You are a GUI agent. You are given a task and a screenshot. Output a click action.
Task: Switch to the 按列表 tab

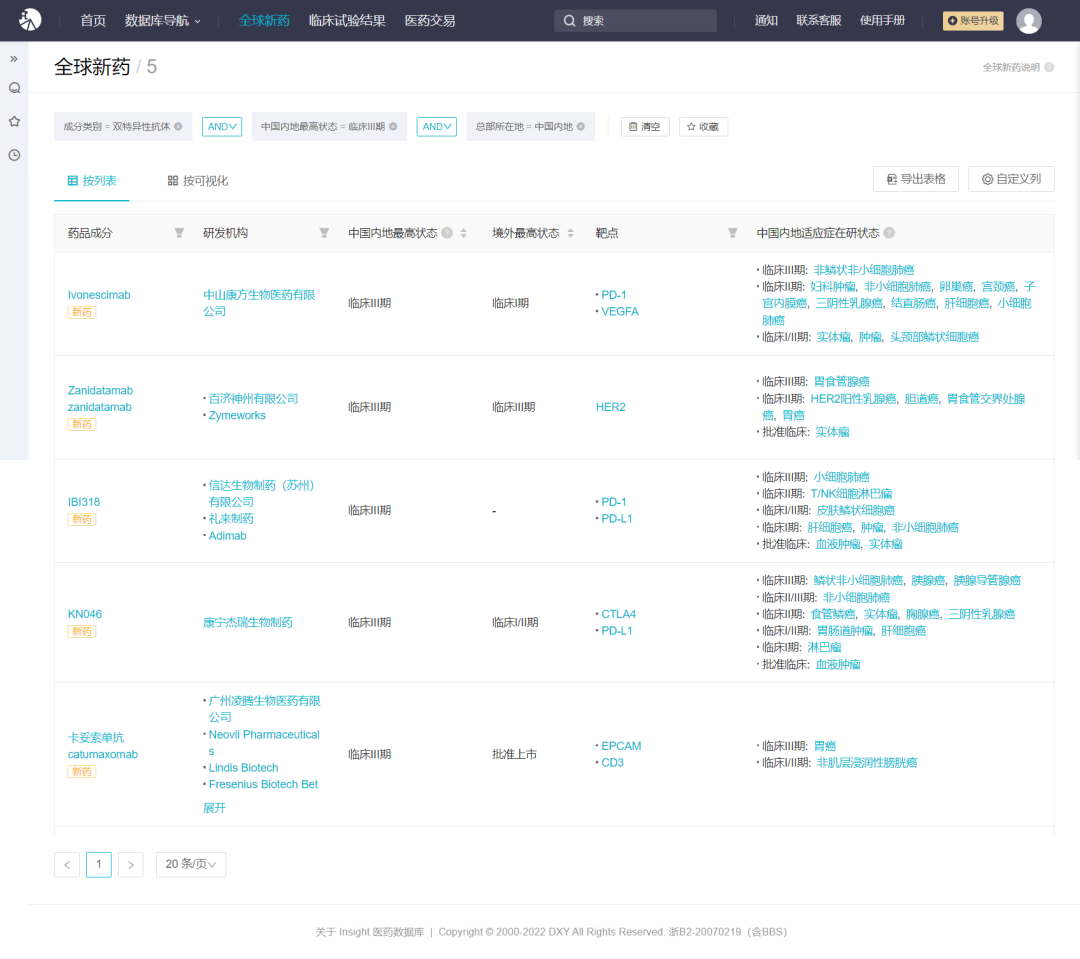point(92,181)
